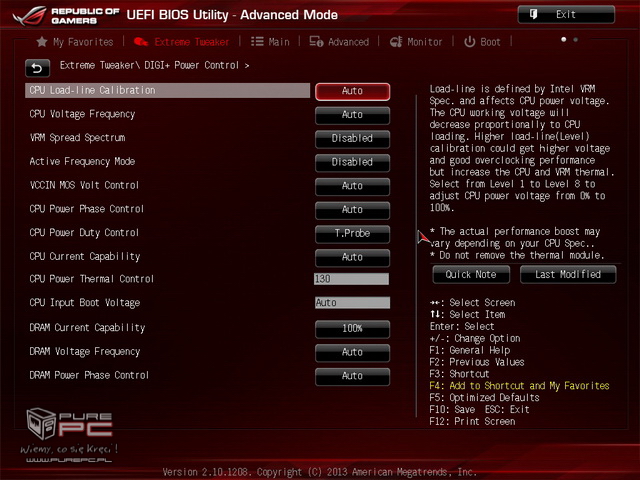Open DRAM Power Phase Control dropdown

pyautogui.click(x=352, y=376)
